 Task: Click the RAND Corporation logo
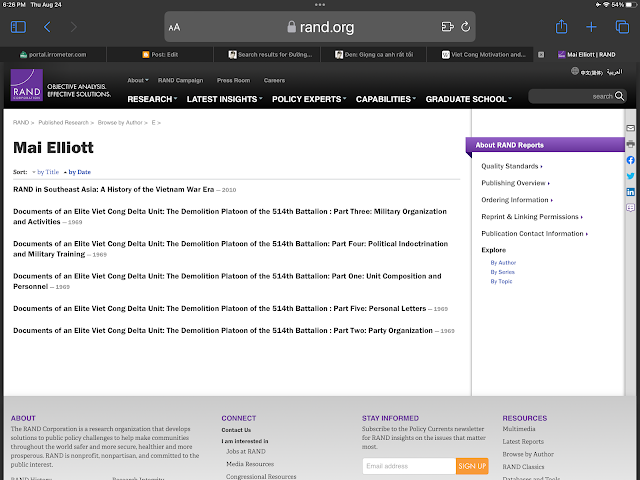click(27, 85)
